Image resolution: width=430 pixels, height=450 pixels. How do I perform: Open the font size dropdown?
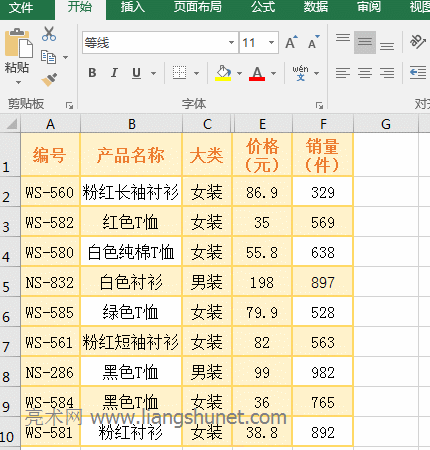(x=271, y=42)
